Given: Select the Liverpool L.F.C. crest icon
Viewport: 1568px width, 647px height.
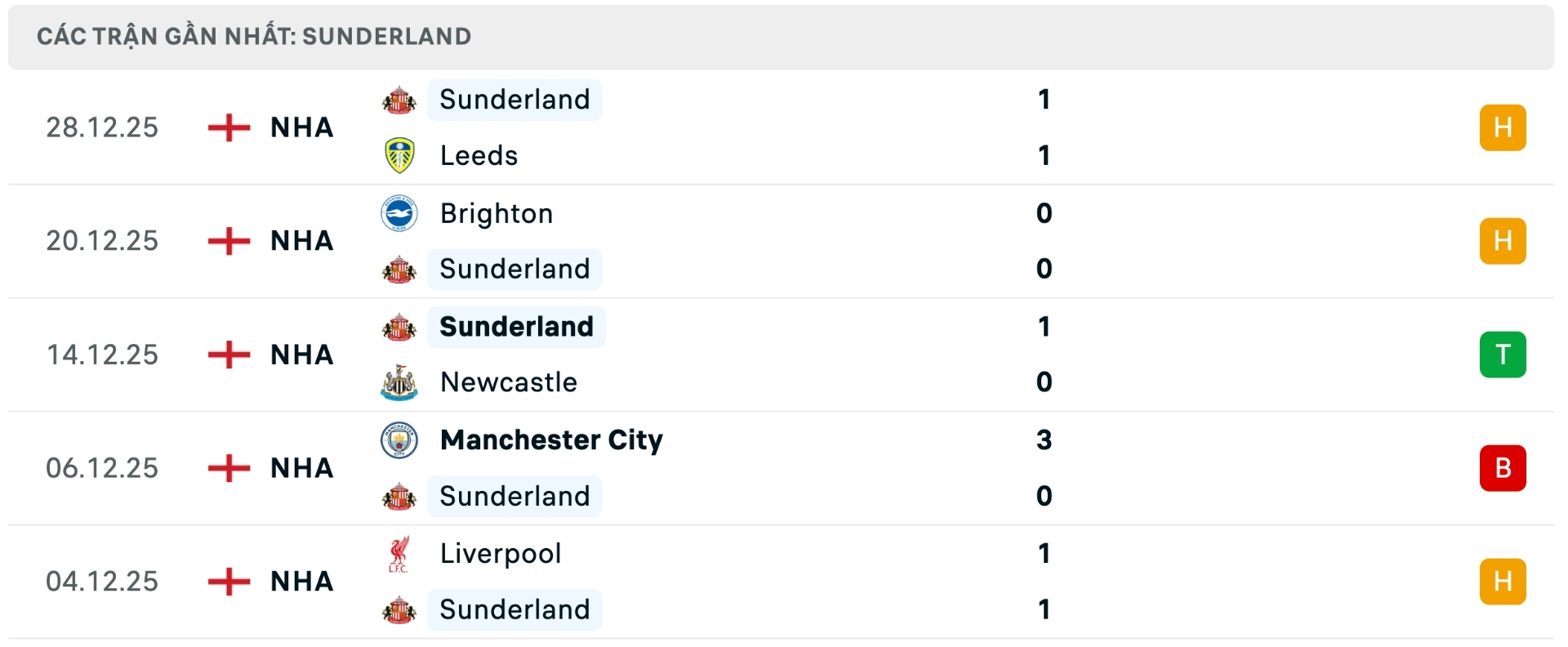Looking at the screenshot, I should point(399,553).
